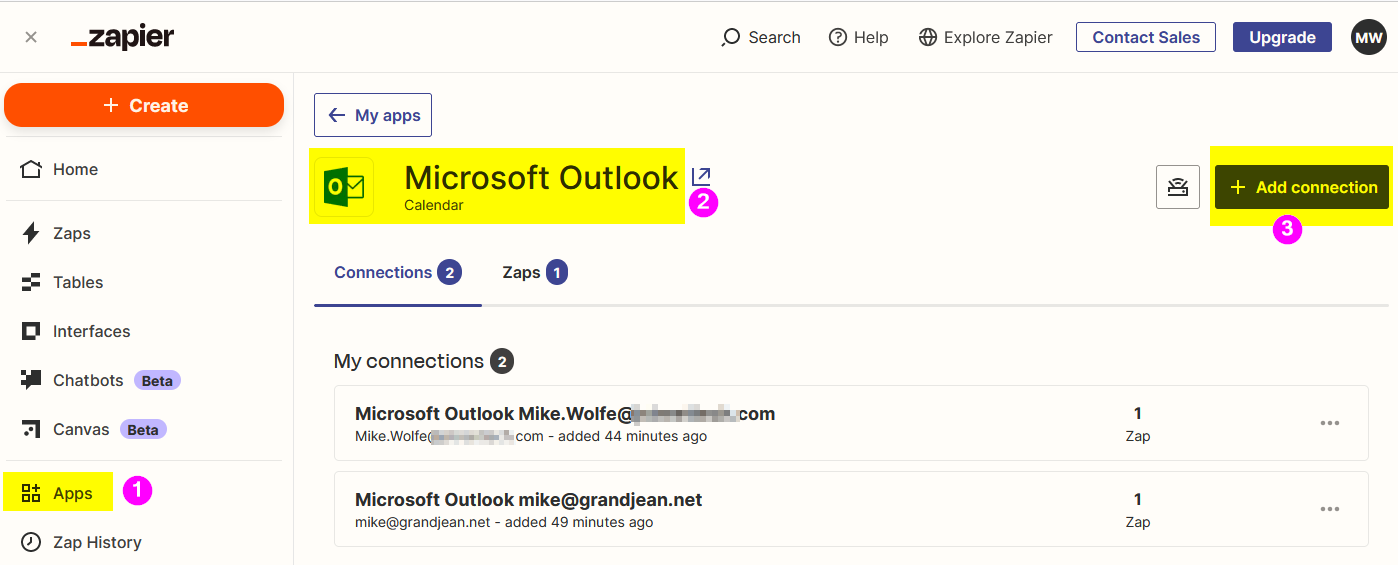Open the Help menu
This screenshot has height=565, width=1398.
[859, 37]
